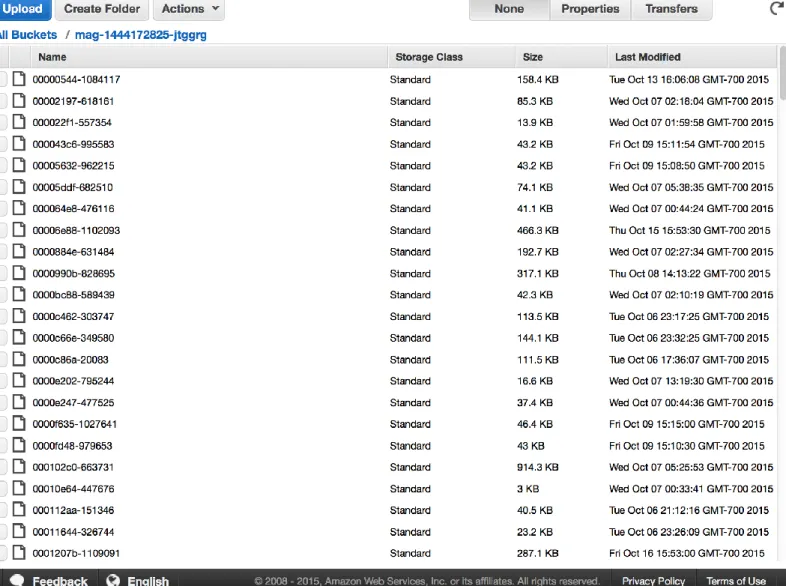Click file icon for 0000f635-1027641

click(19, 424)
